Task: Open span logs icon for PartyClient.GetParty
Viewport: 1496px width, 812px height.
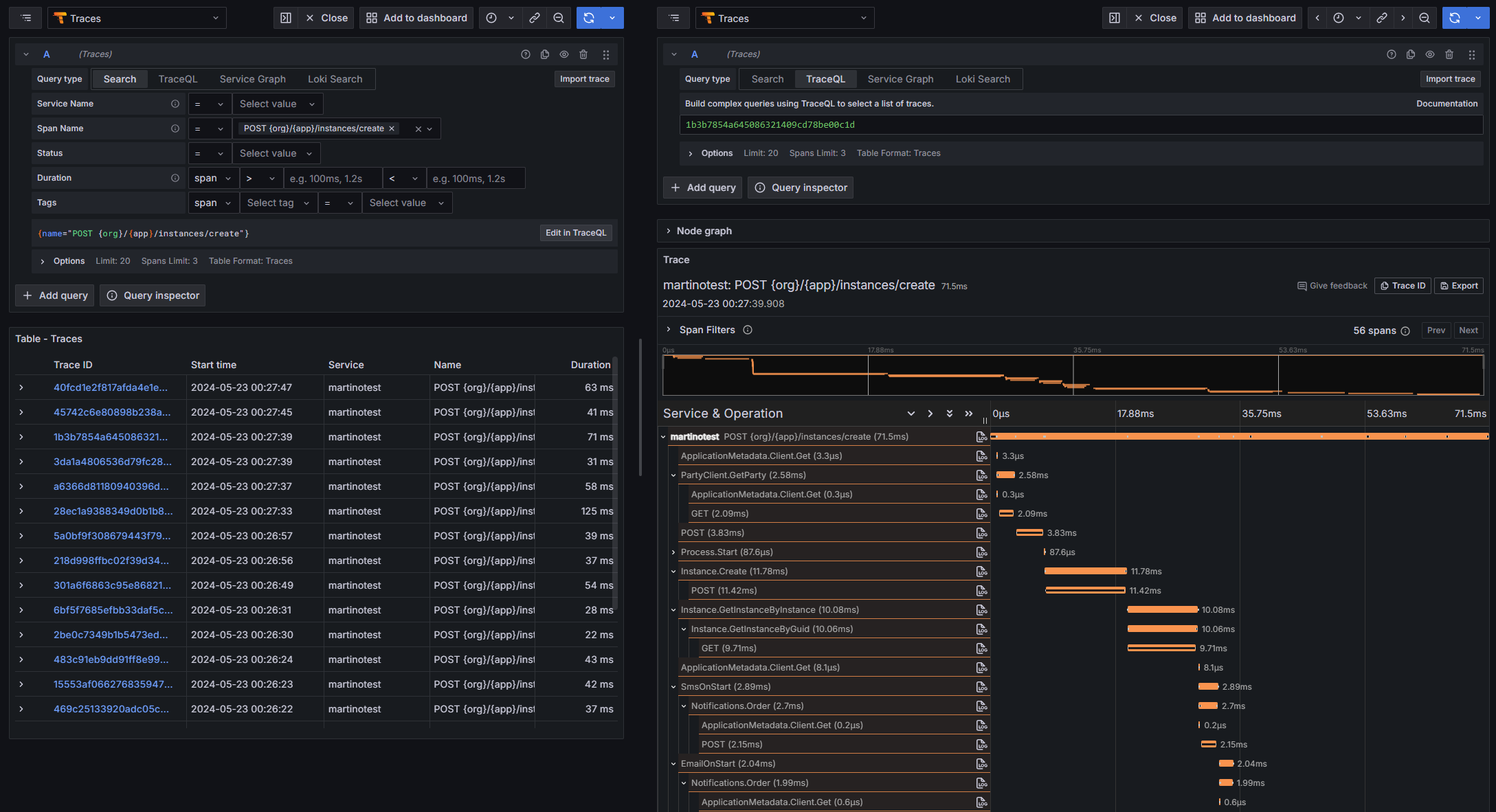Action: (x=981, y=475)
